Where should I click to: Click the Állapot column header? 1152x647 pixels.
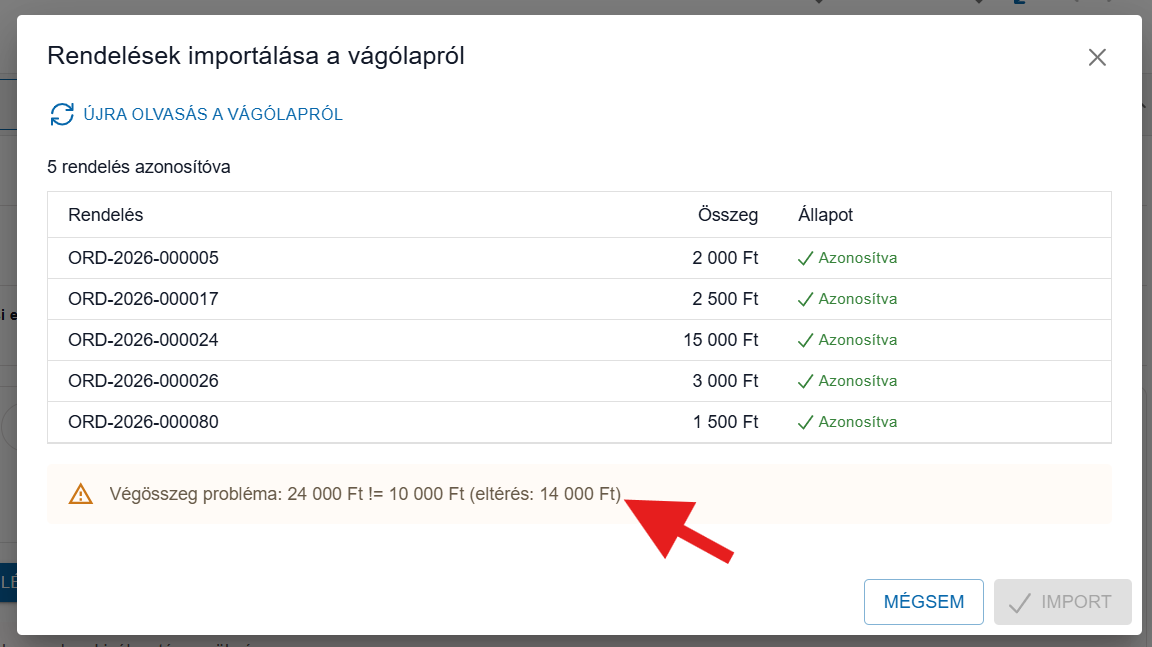point(825,215)
